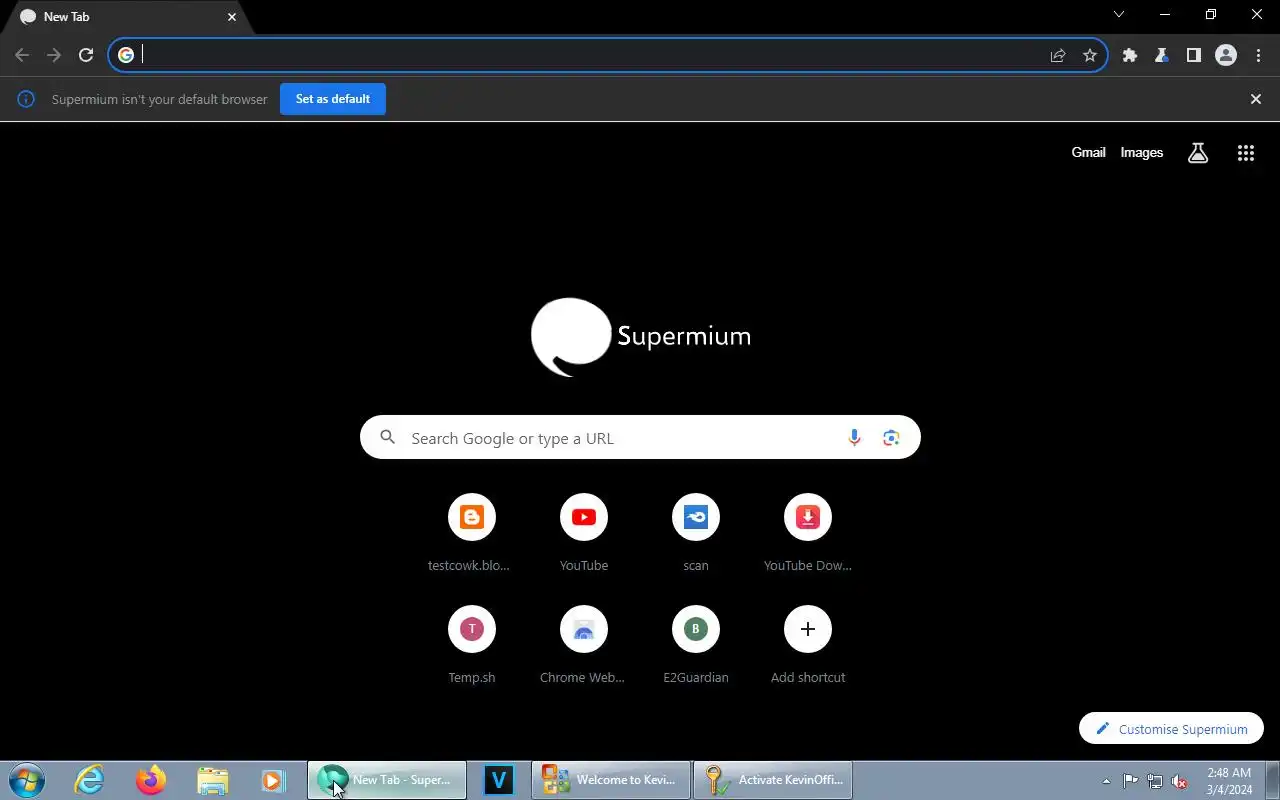Viewport: 1280px width, 800px height.
Task: Open the scan shortcut
Action: coord(696,531)
